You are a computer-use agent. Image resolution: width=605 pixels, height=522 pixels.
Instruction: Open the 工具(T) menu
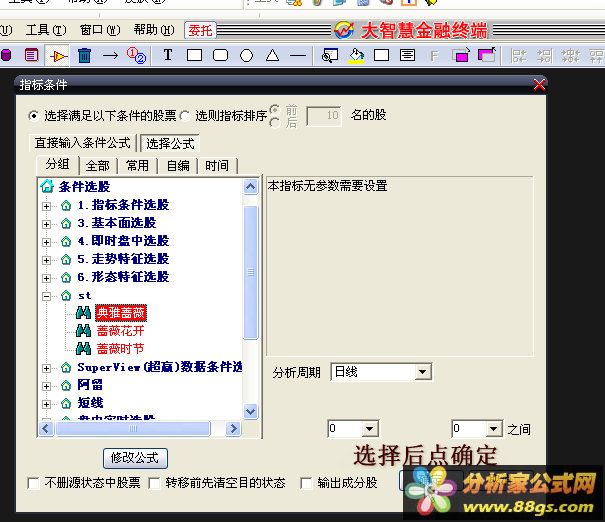point(46,30)
